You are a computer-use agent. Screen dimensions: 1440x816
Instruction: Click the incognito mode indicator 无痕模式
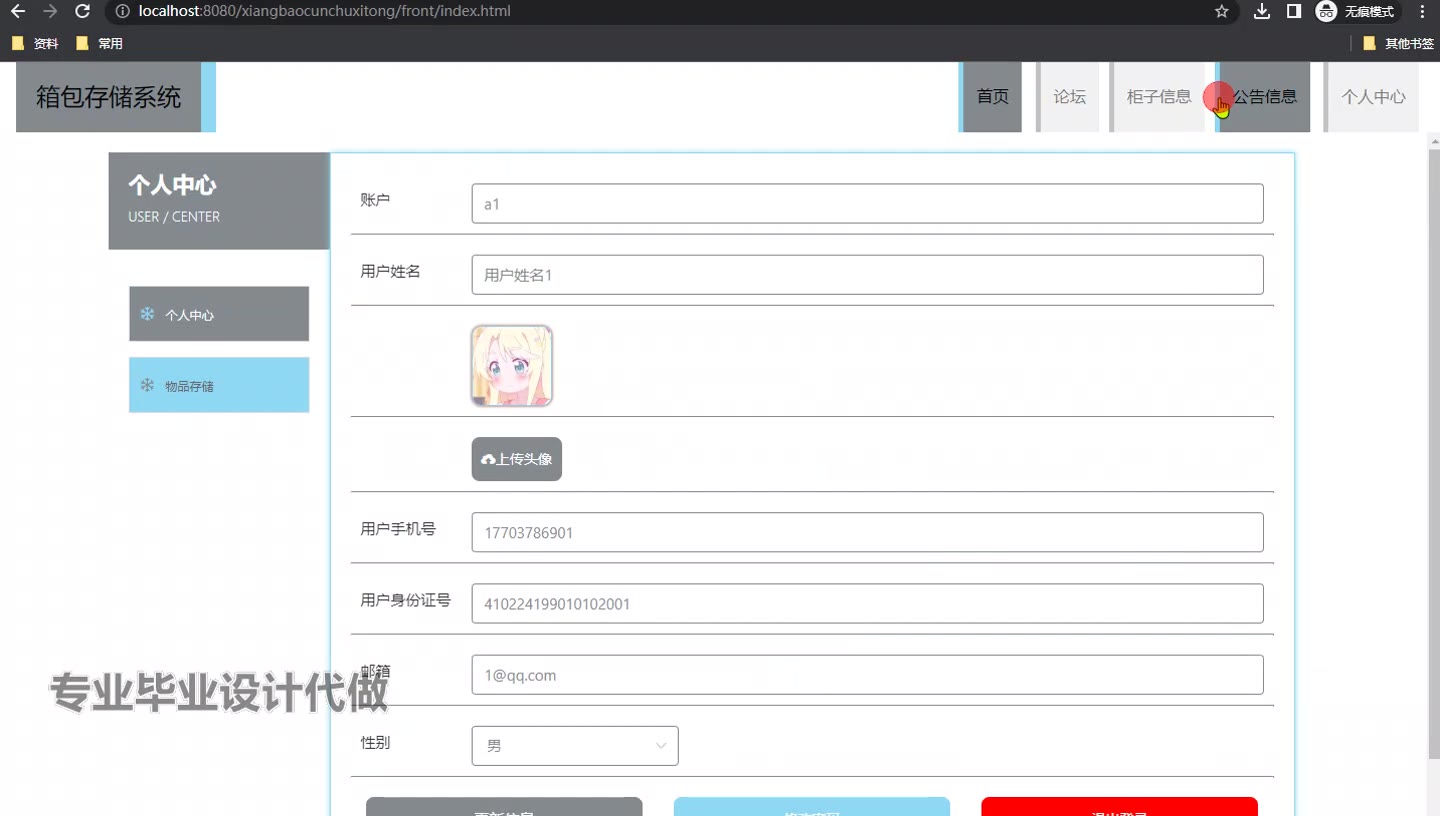coord(1357,12)
